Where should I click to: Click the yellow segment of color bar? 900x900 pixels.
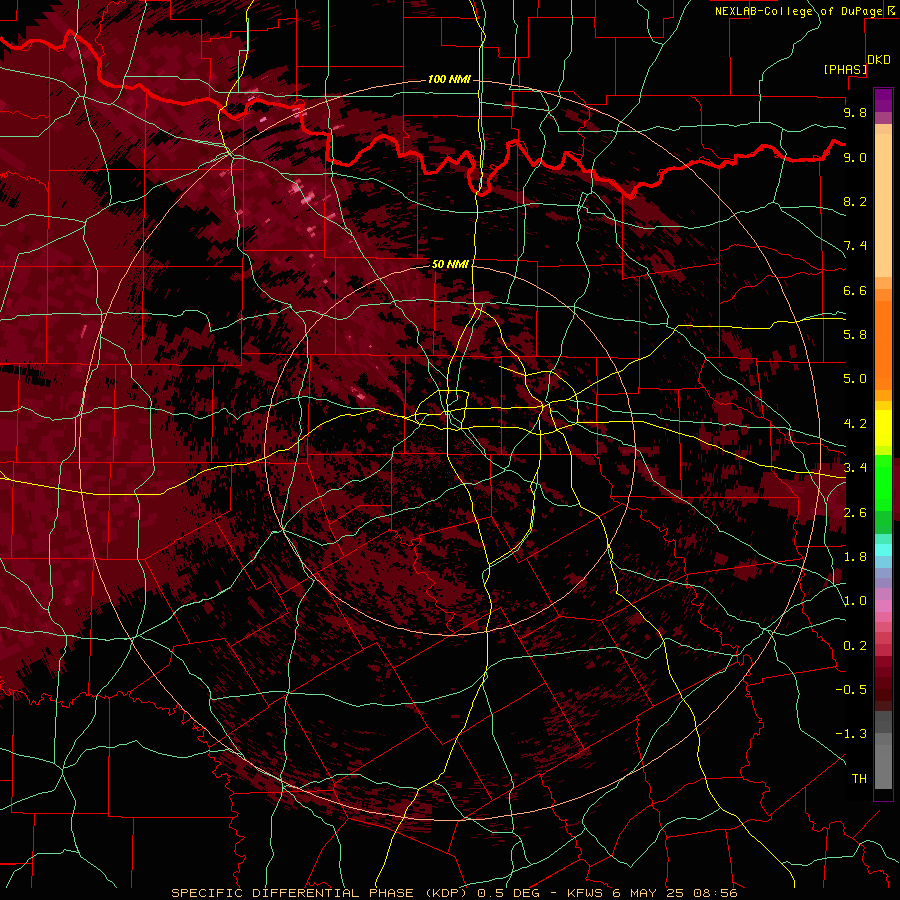tap(883, 428)
